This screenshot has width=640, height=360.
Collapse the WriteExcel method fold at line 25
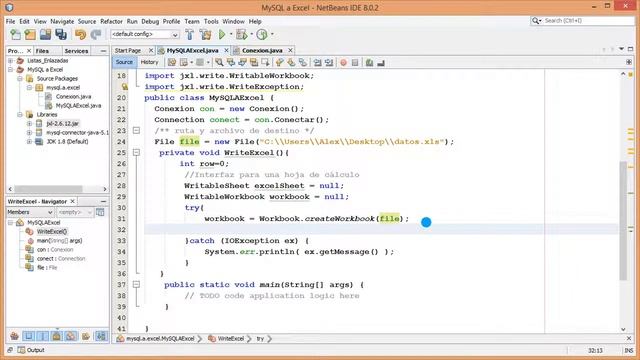pyautogui.click(x=136, y=152)
